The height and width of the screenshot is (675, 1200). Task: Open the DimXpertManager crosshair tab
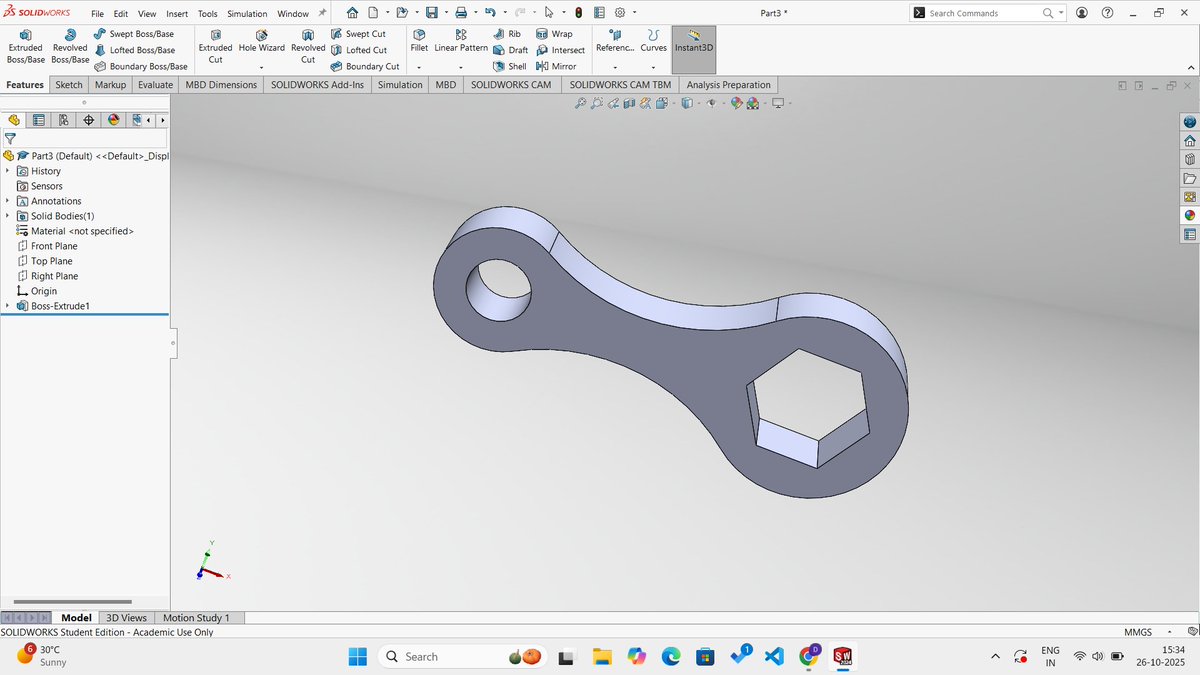click(89, 120)
